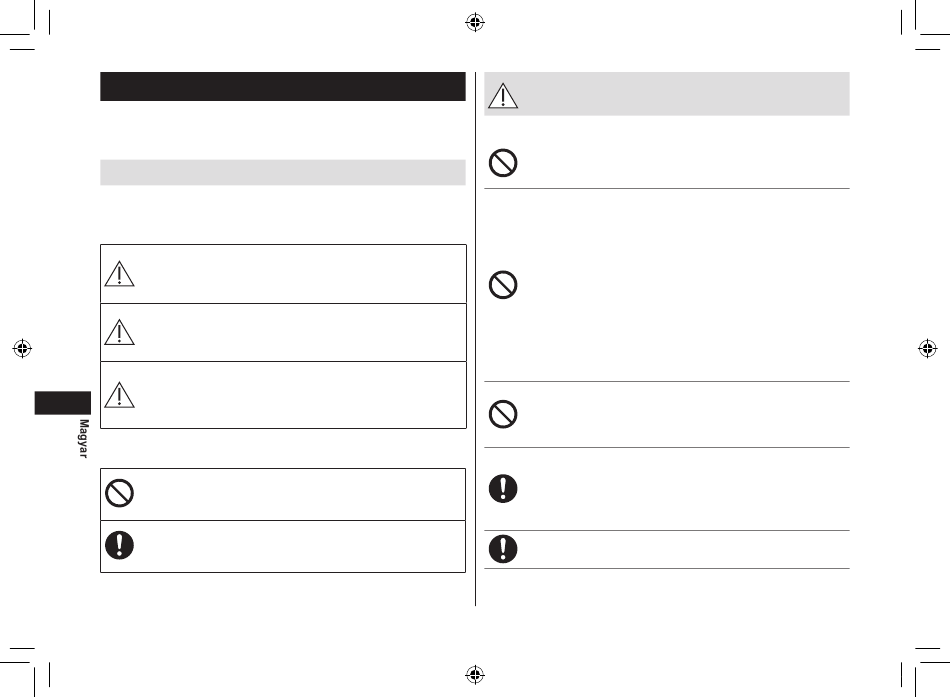Click the upper mandatory exclamation symbol in the right column
950x697 pixels.
point(503,489)
